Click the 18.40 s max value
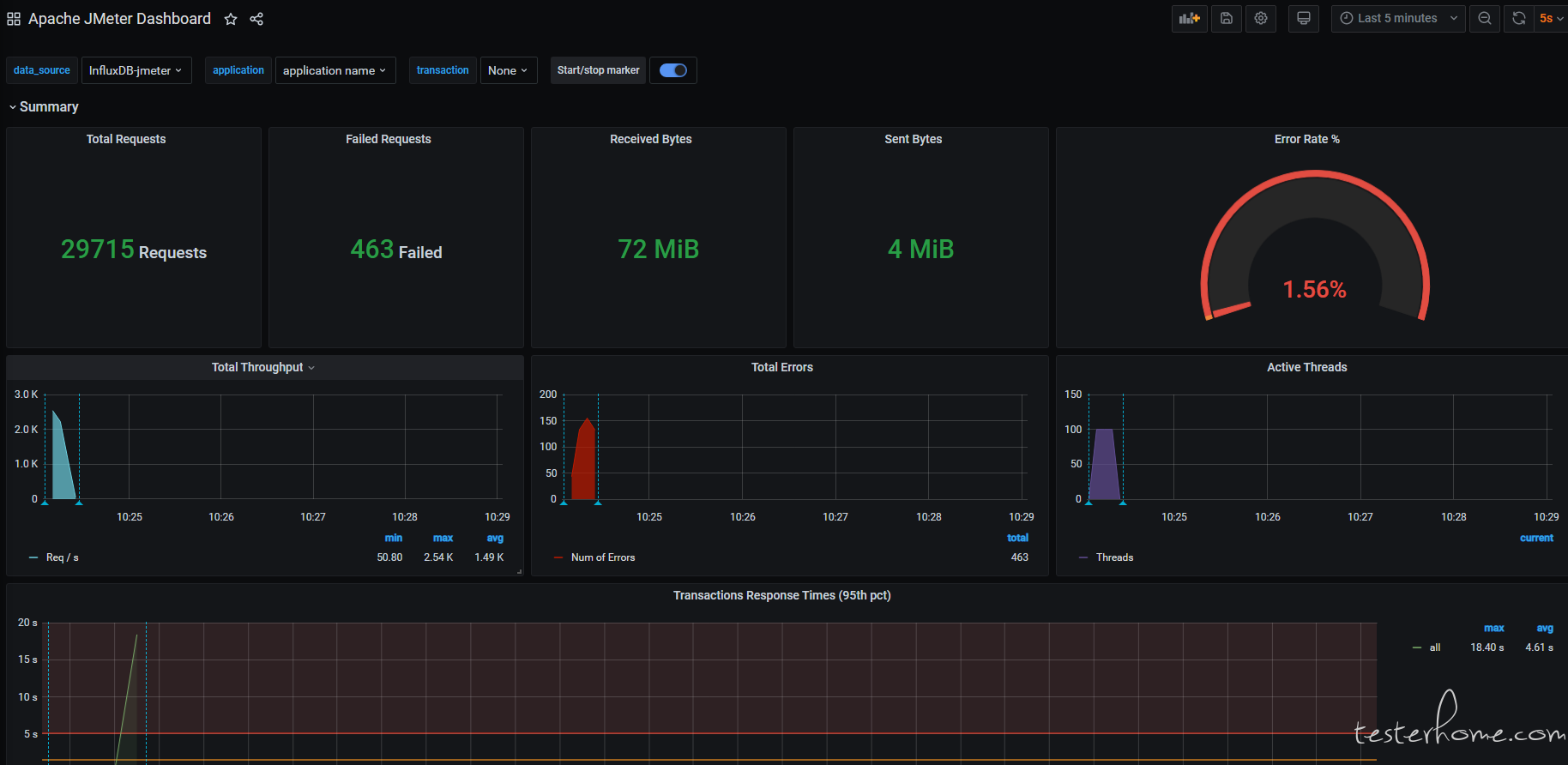This screenshot has height=765, width=1568. pyautogui.click(x=1487, y=648)
